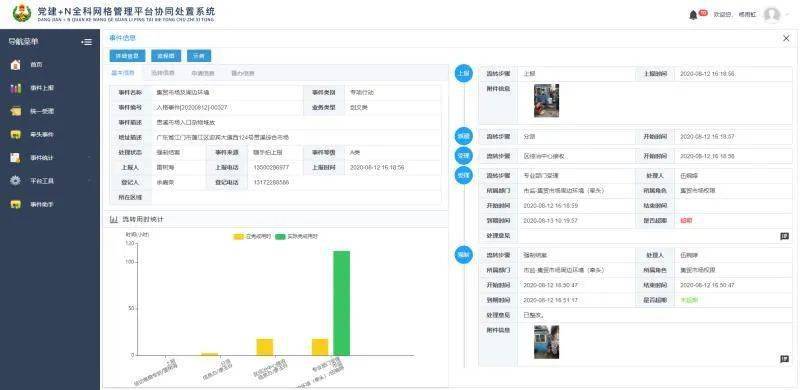800x390 pixels.
Task: Click the green 未超期 status text
Action: pyautogui.click(x=689, y=300)
